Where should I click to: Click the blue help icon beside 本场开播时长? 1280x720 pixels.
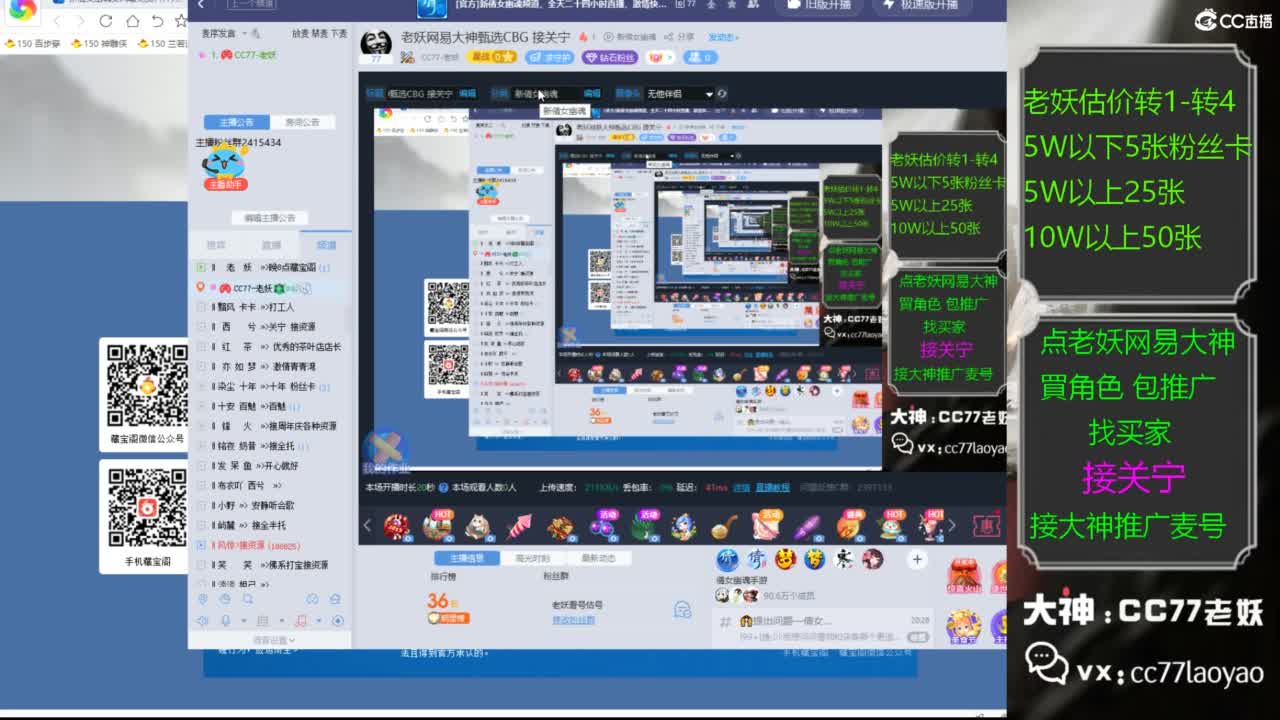(442, 487)
